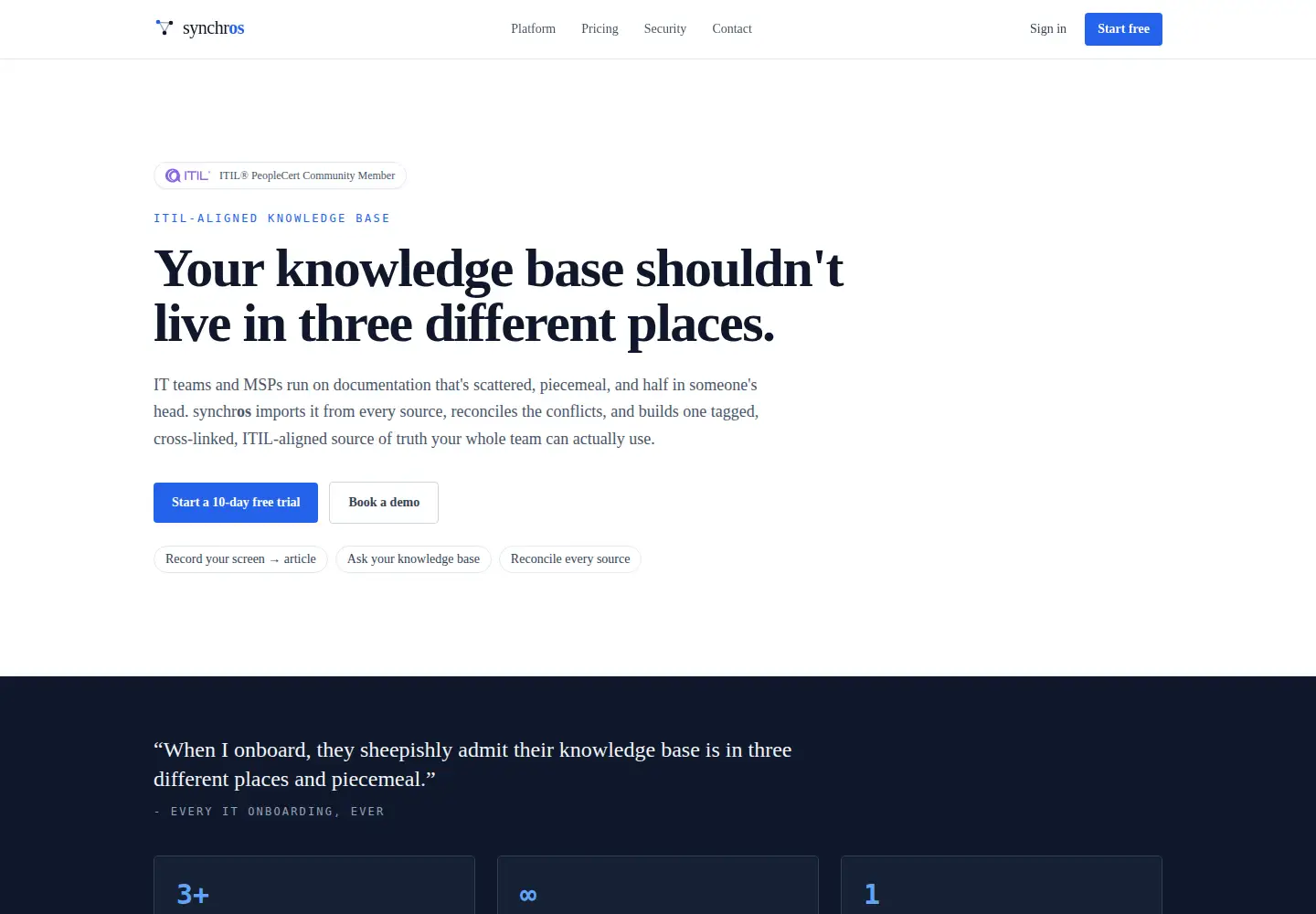
Task: Go to the Pricing page
Action: [x=600, y=29]
